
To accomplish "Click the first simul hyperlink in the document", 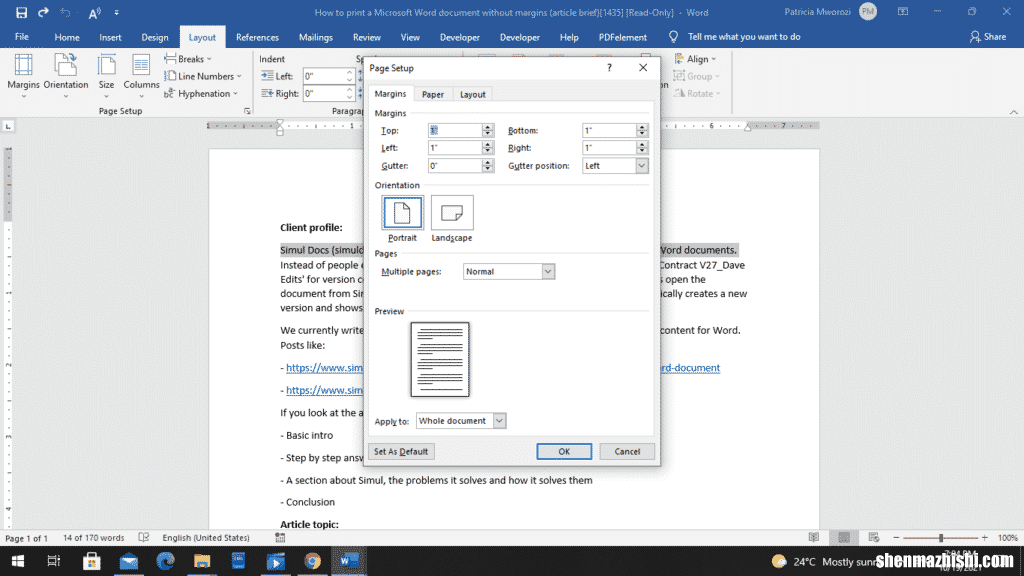I will (325, 368).
